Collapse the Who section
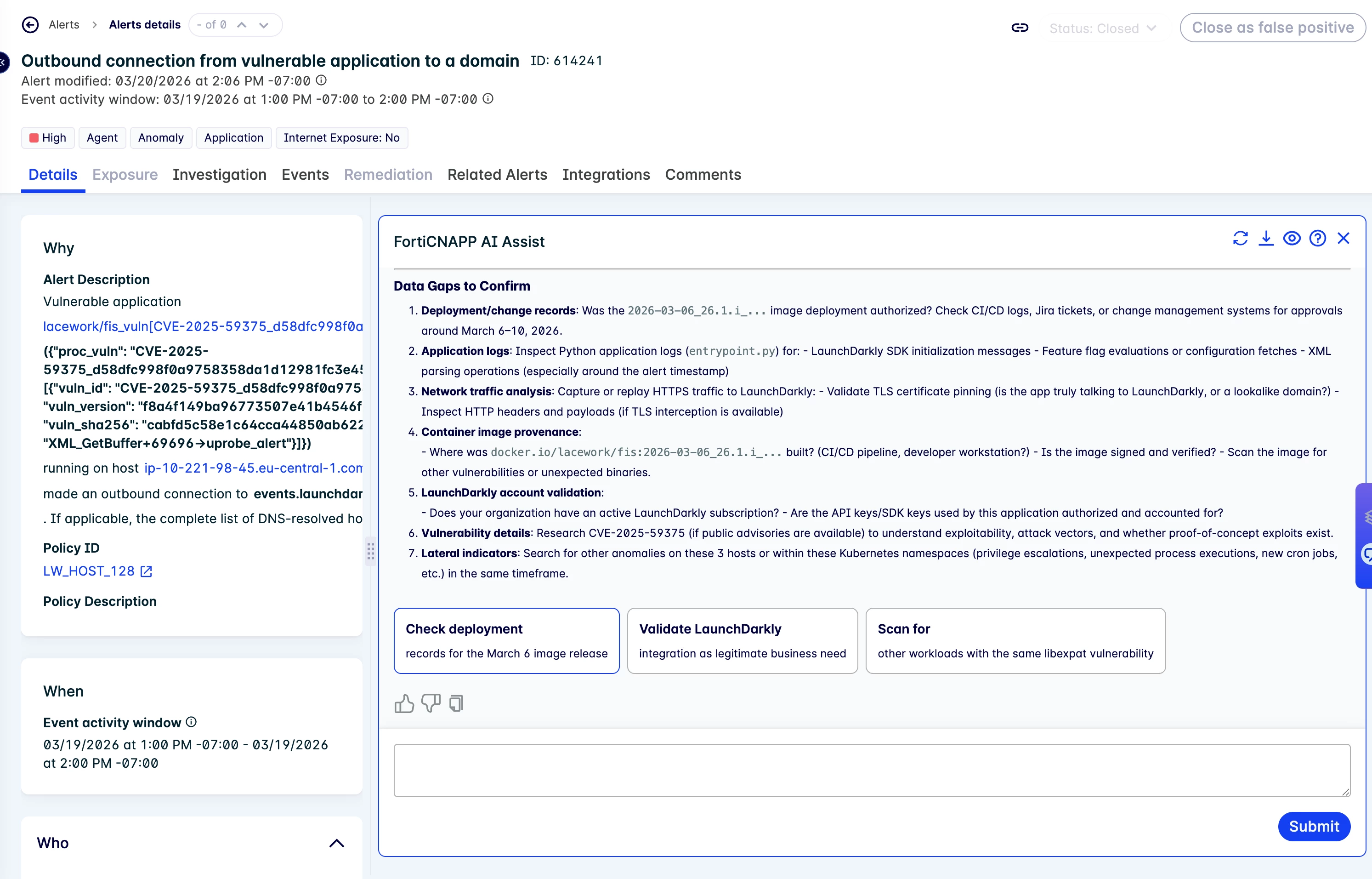This screenshot has height=879, width=1372. [x=337, y=843]
